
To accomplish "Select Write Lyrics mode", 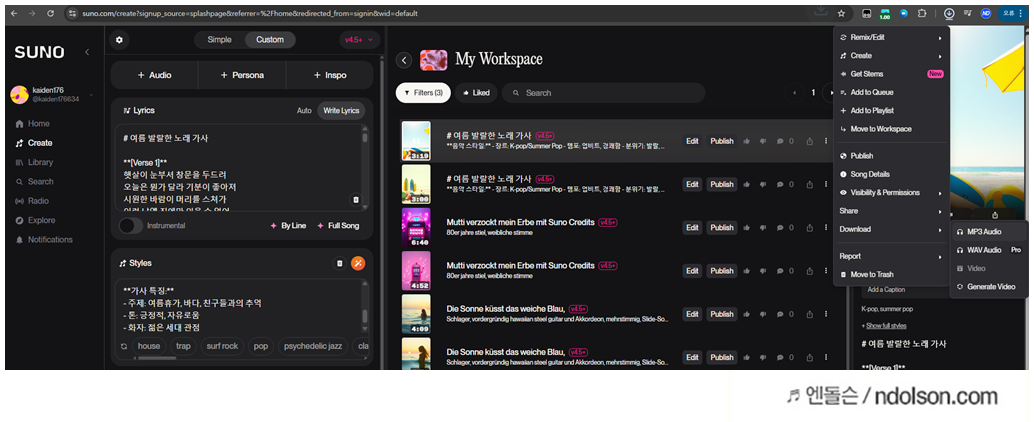I will (x=340, y=111).
